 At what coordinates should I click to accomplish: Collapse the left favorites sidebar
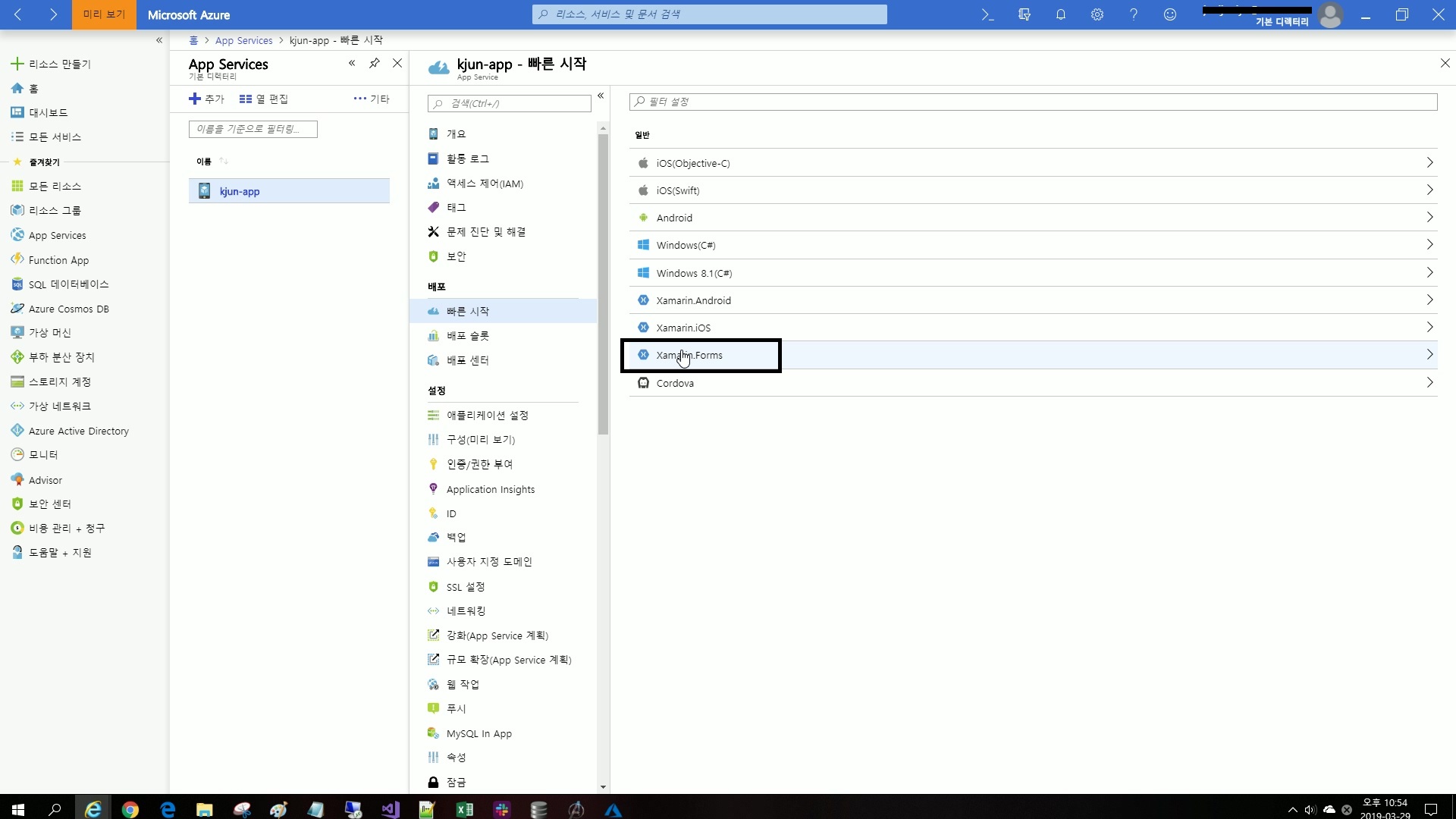click(159, 40)
